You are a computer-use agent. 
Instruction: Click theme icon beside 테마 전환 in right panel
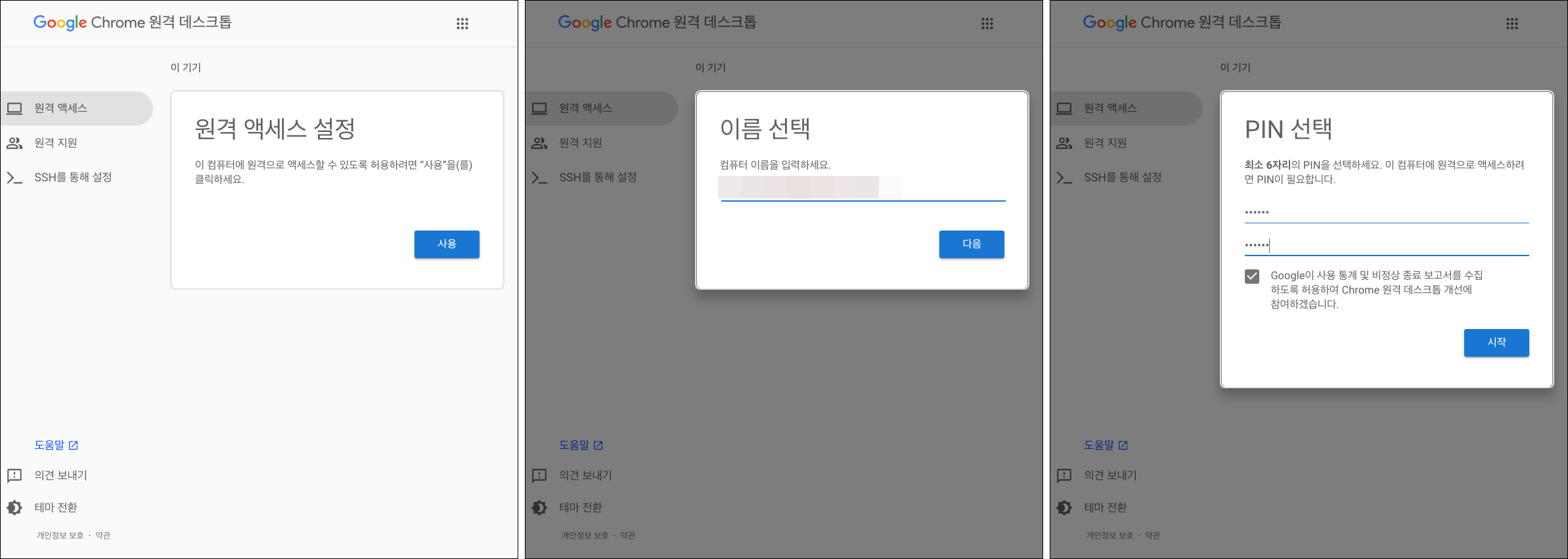[1064, 508]
